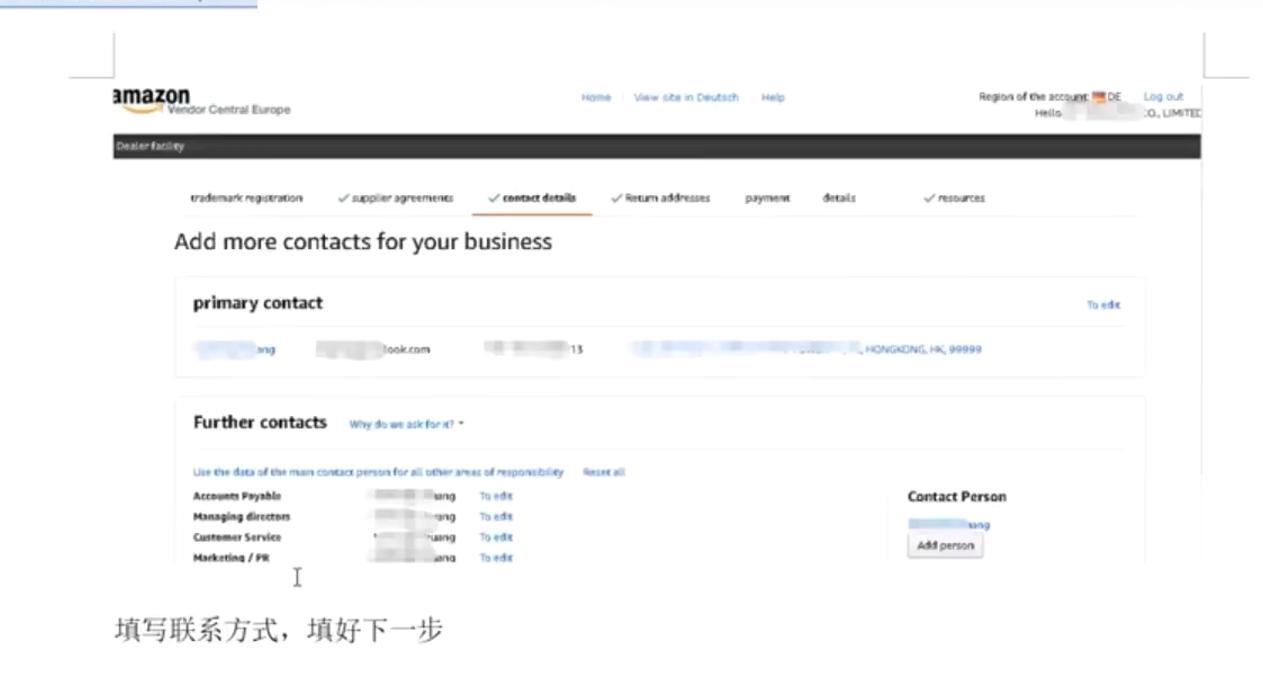Open the Help page
The image size is (1263, 673).
click(x=772, y=97)
